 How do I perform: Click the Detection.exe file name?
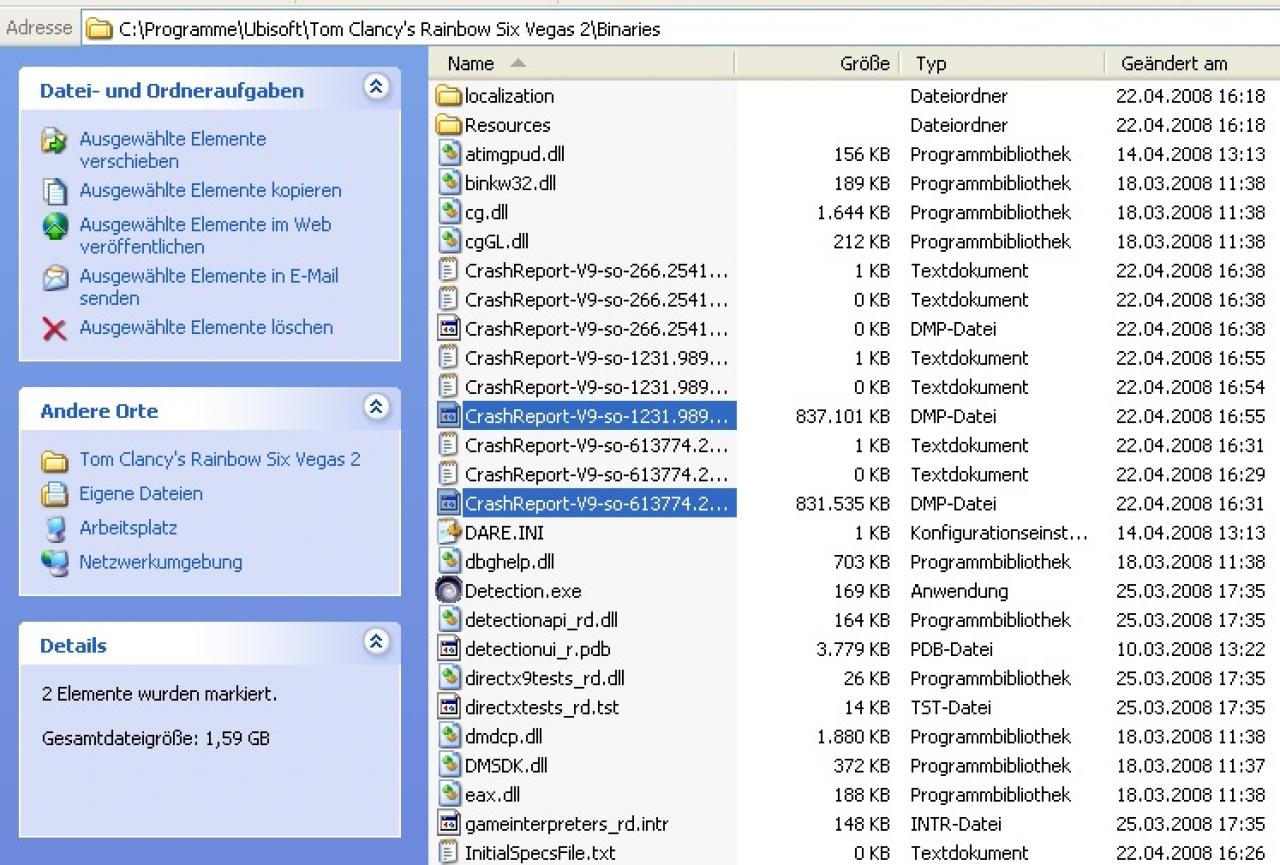tap(523, 590)
